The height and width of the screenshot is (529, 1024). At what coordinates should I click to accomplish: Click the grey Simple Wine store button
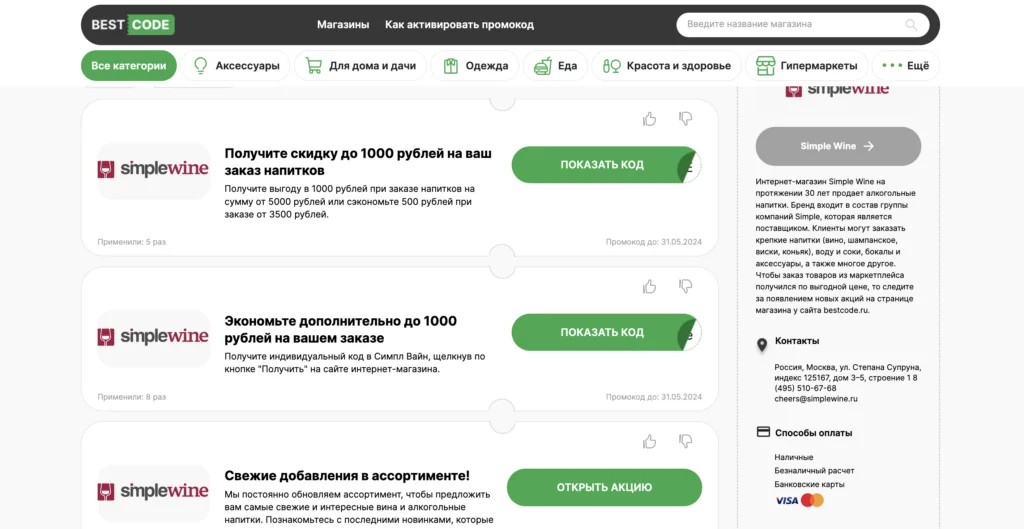click(838, 146)
